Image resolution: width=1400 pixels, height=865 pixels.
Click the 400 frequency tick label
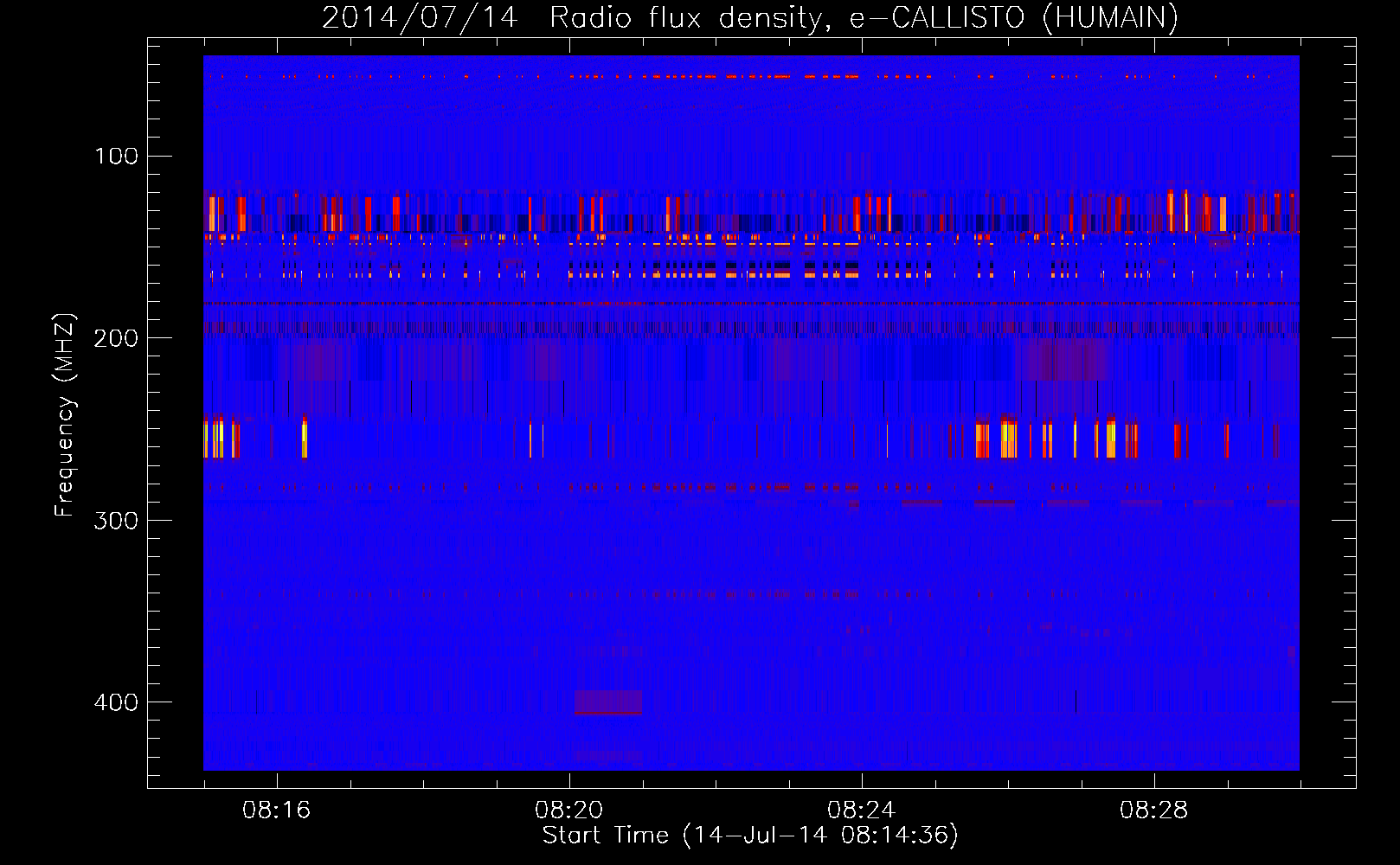click(x=116, y=702)
